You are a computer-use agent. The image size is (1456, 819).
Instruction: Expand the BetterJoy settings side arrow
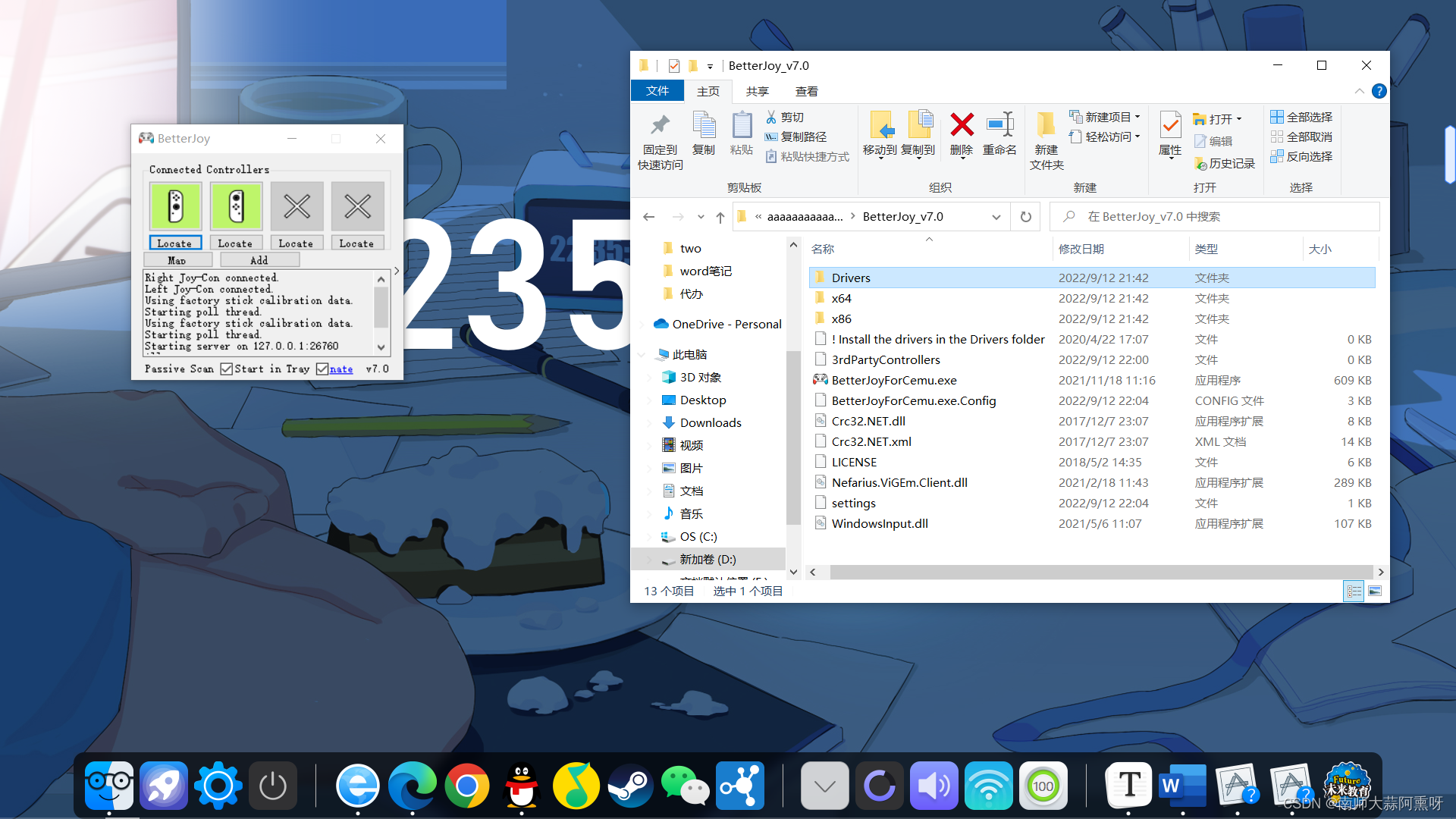click(396, 271)
